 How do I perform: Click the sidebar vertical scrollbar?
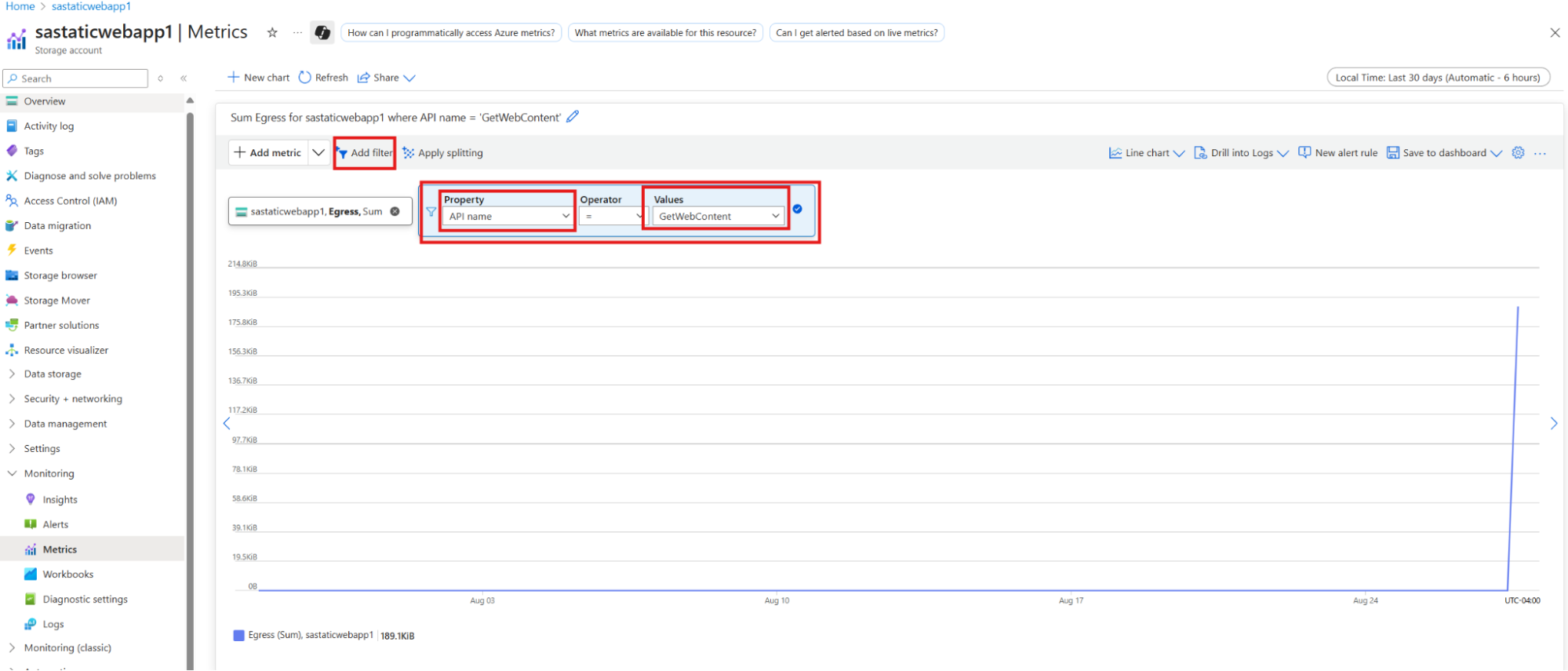(190, 392)
